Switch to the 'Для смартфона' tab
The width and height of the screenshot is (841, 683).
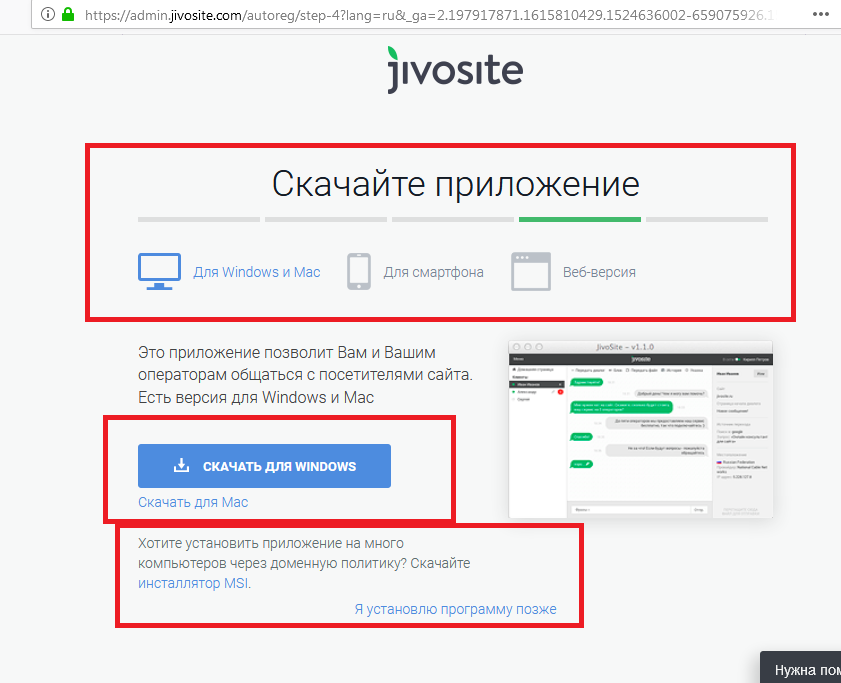pyautogui.click(x=433, y=273)
